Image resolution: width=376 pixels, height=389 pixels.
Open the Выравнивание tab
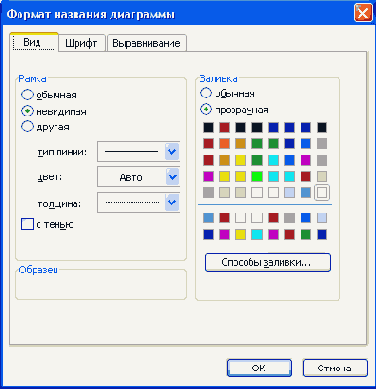[146, 43]
